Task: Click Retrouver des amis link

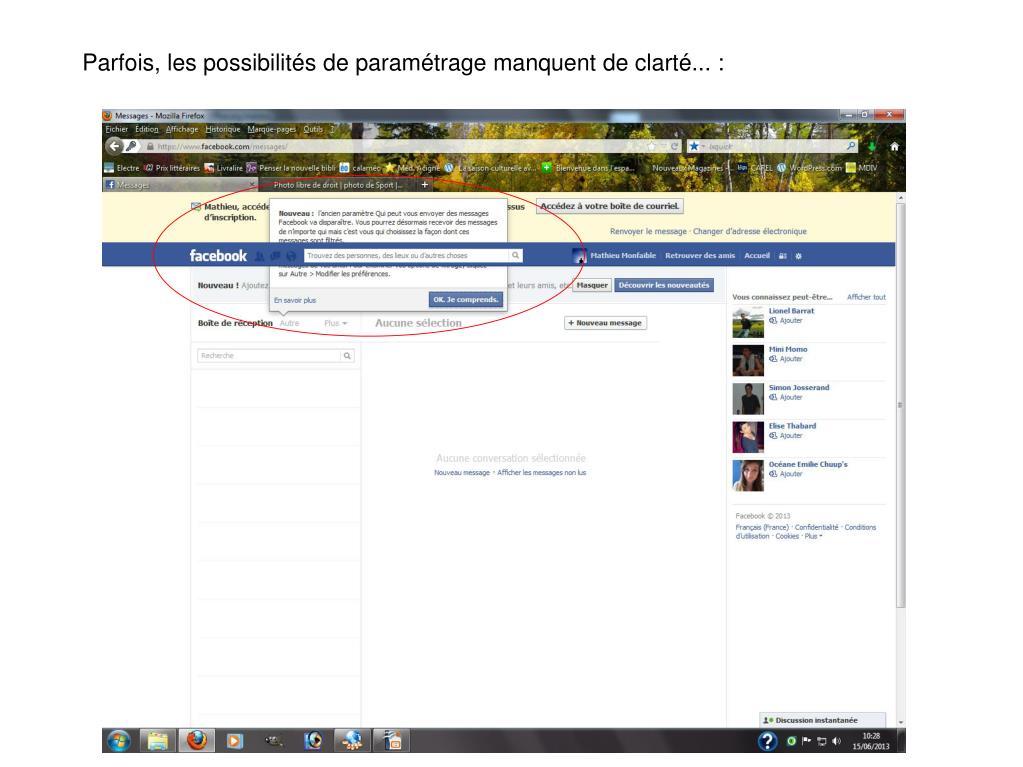Action: click(699, 256)
